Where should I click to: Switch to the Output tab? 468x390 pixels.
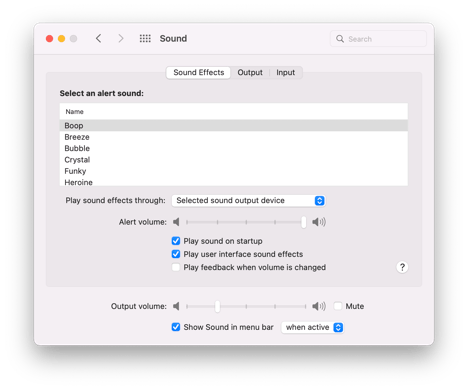(250, 72)
